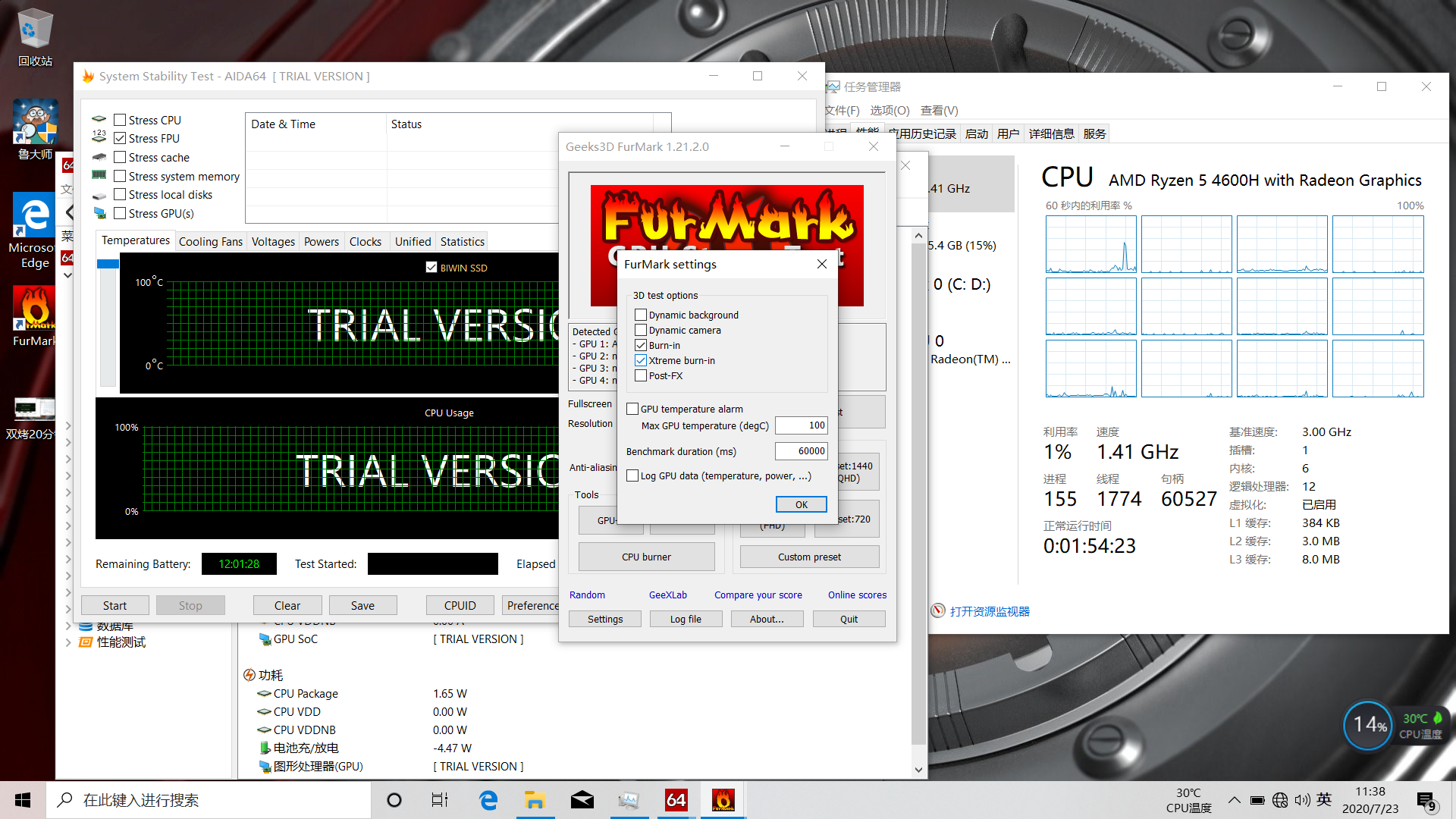The image size is (1456, 819).
Task: Click the battery icon in tray
Action: tap(1257, 800)
